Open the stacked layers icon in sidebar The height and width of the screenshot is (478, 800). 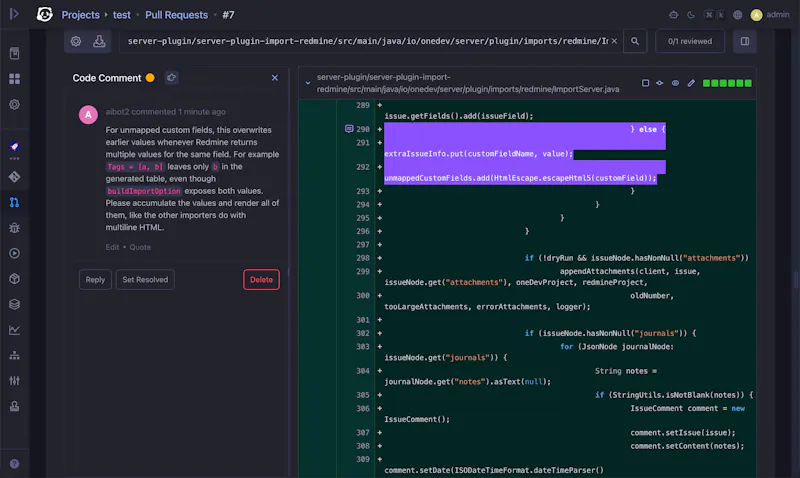click(14, 305)
